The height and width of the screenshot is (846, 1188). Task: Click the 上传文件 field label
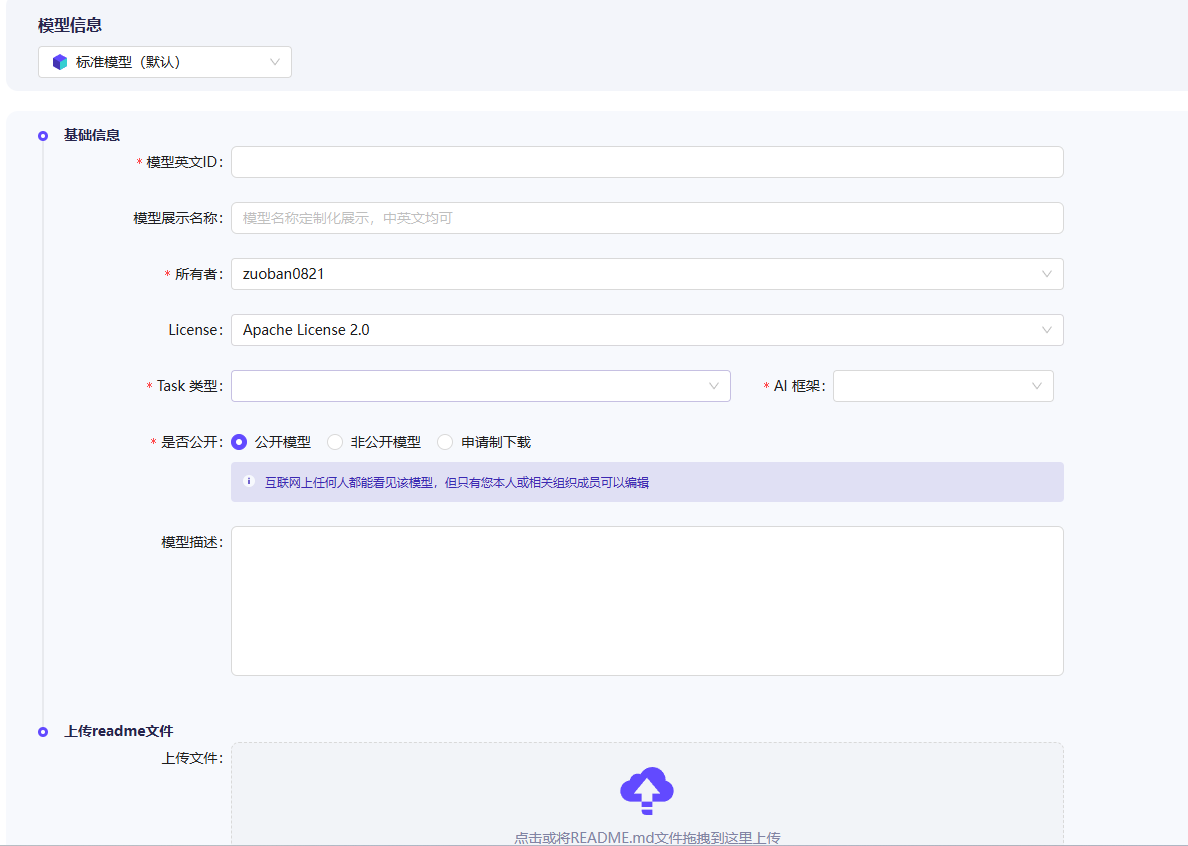pyautogui.click(x=192, y=758)
